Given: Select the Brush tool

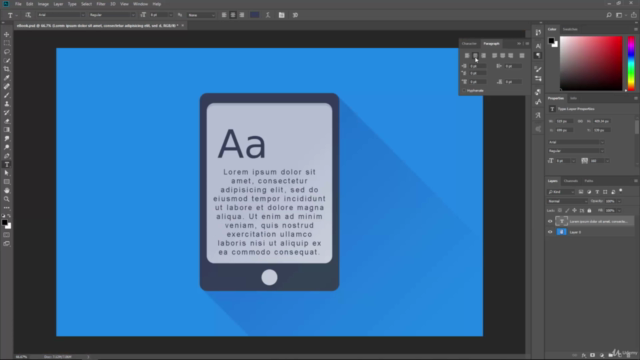Looking at the screenshot, I should [7, 95].
